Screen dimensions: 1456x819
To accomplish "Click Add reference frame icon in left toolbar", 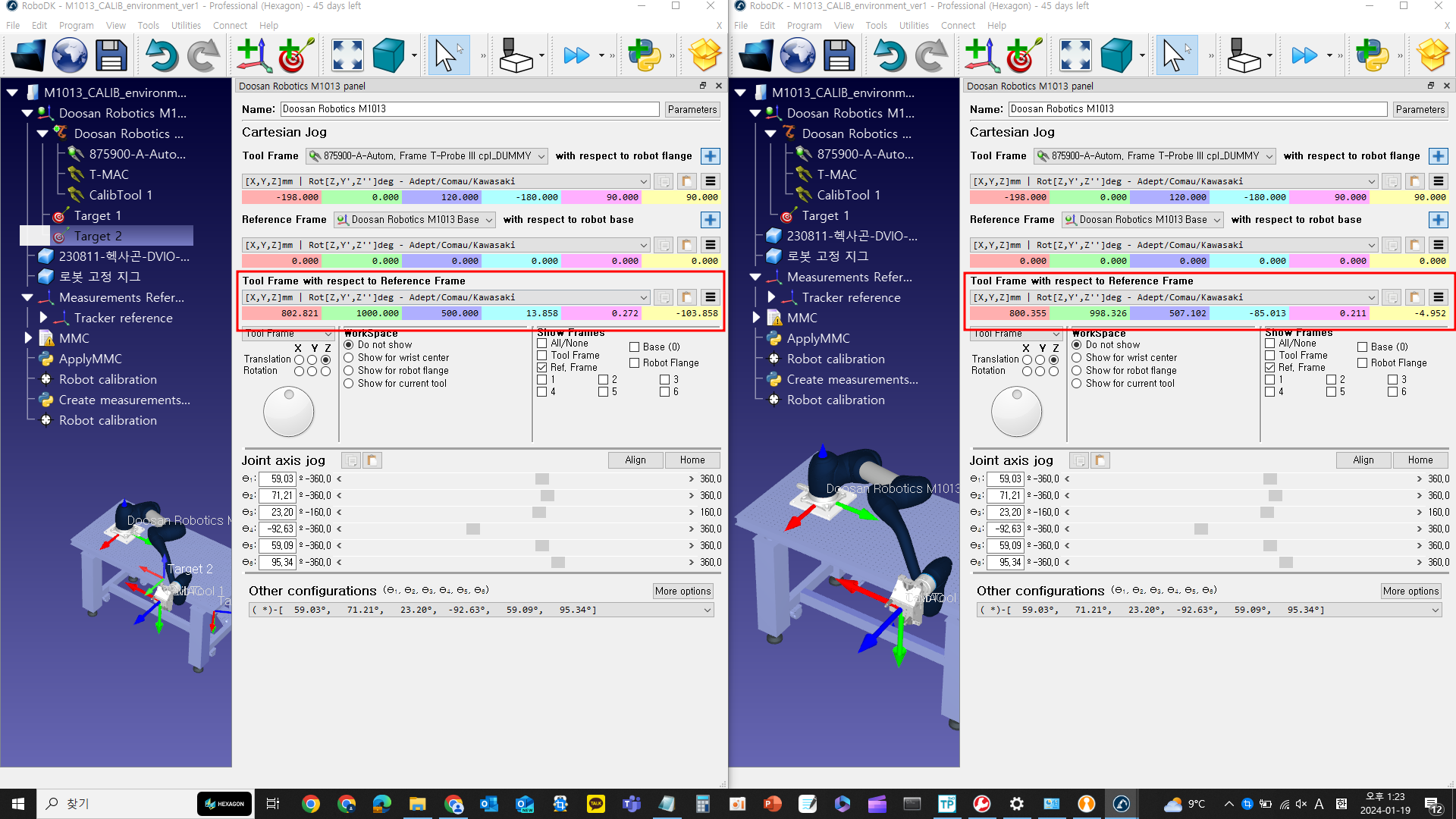I will pyautogui.click(x=253, y=55).
